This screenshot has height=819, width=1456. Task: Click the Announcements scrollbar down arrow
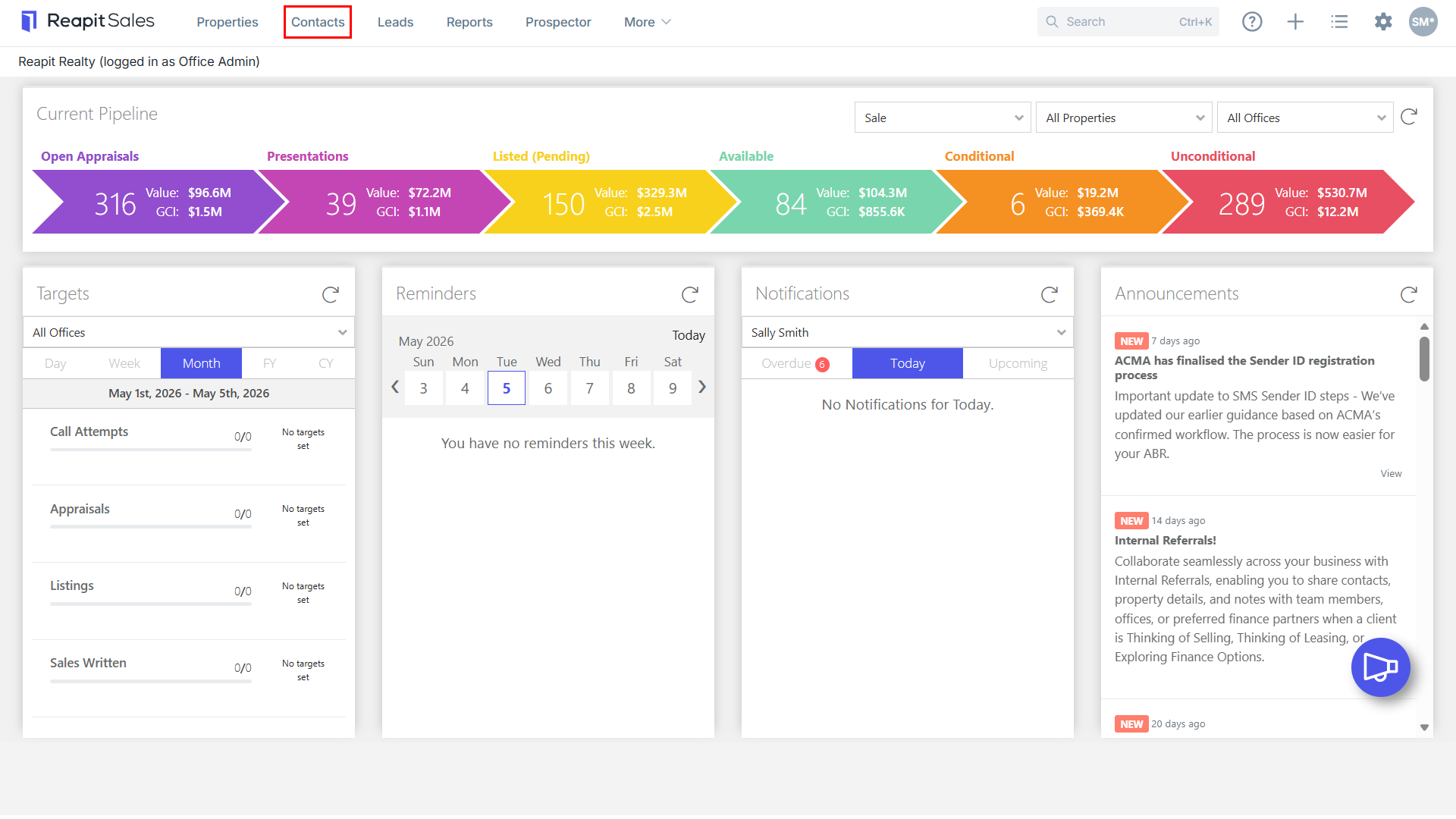(1424, 727)
